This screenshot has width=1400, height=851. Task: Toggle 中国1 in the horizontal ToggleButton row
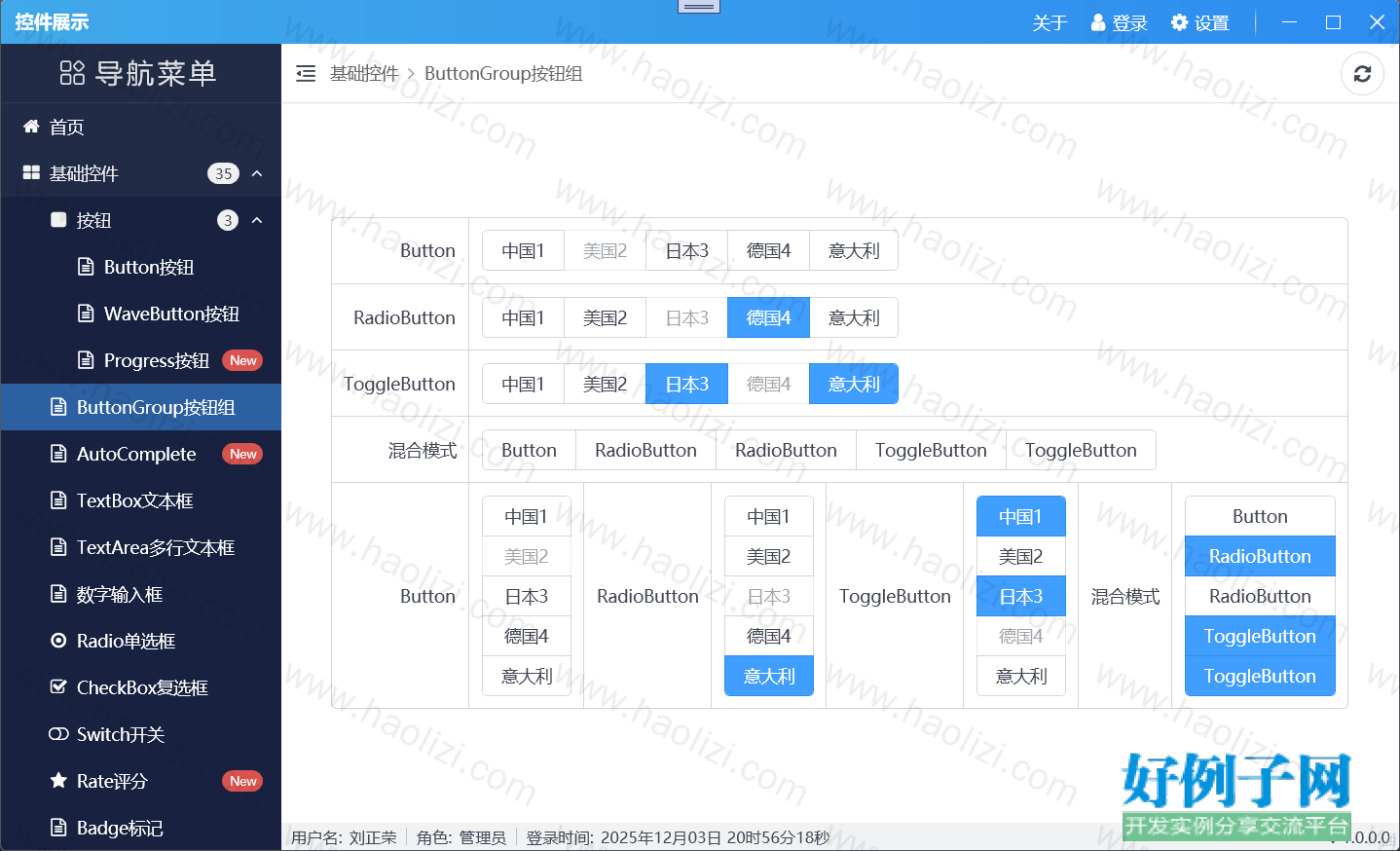(x=523, y=384)
